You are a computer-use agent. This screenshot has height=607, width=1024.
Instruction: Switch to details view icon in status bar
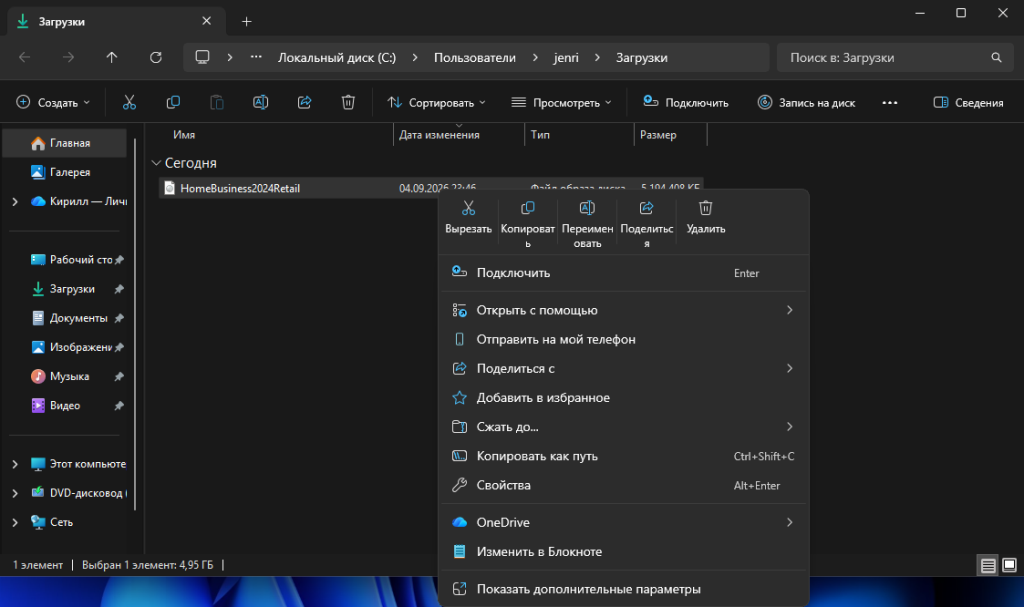[x=988, y=565]
